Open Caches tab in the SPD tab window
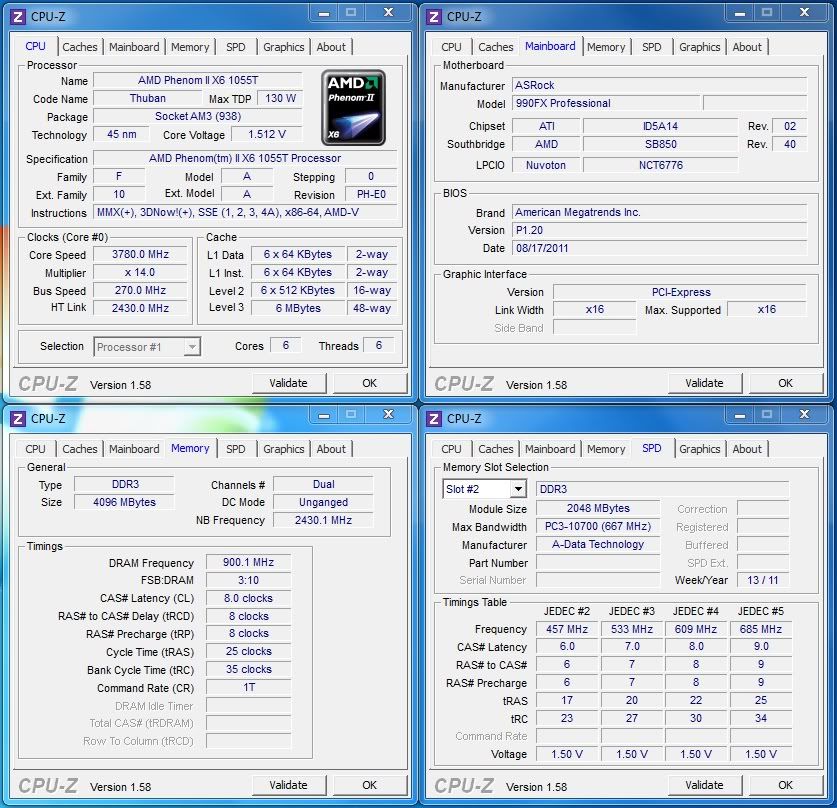 pos(495,449)
